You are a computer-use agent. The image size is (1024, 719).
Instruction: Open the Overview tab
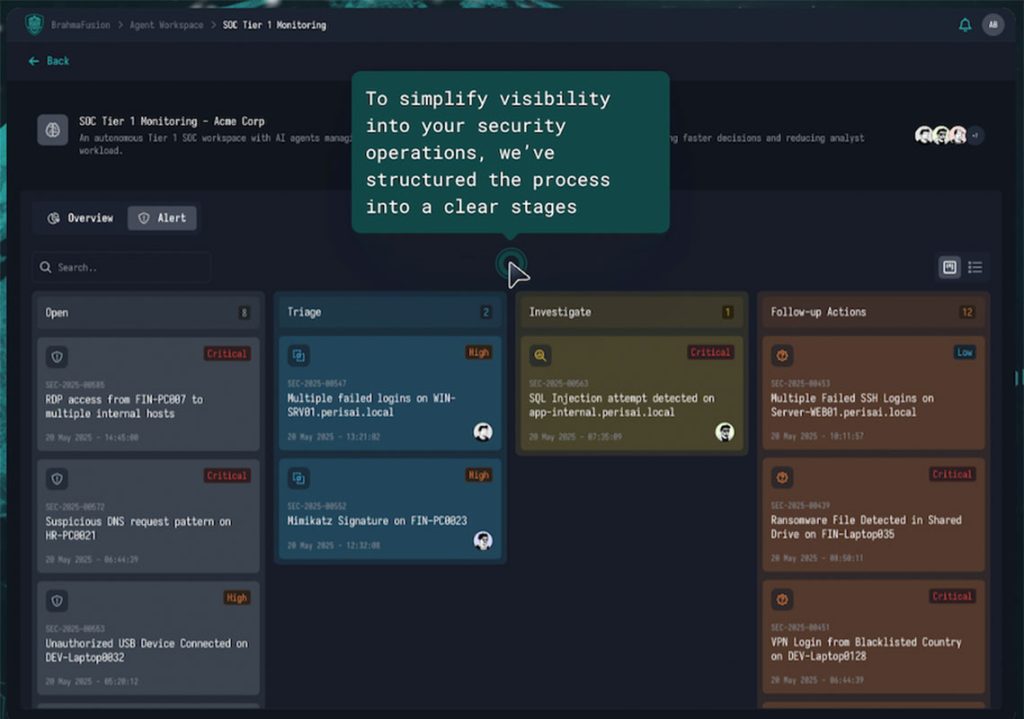coord(80,218)
